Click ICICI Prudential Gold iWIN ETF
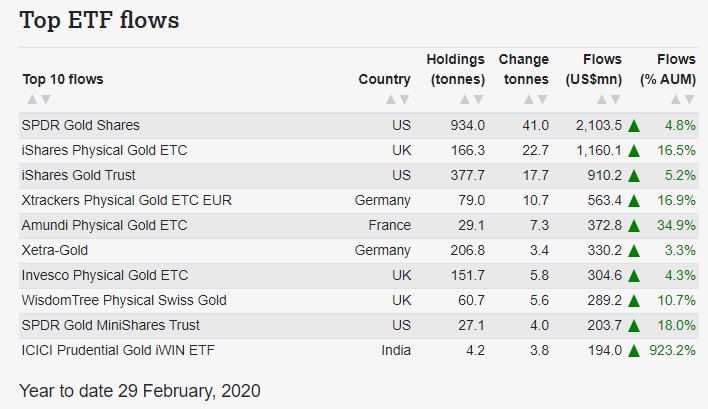The width and height of the screenshot is (708, 409). [117, 350]
